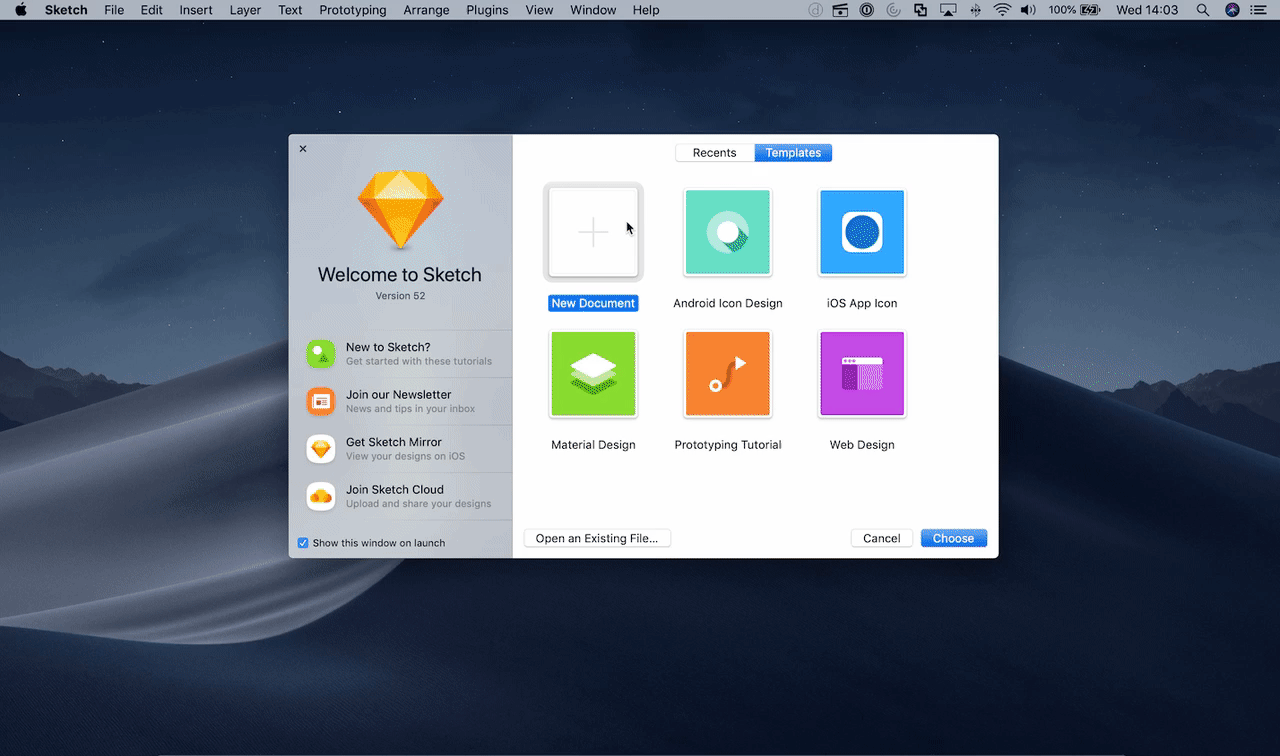Select the Android Icon Design template

(x=728, y=232)
